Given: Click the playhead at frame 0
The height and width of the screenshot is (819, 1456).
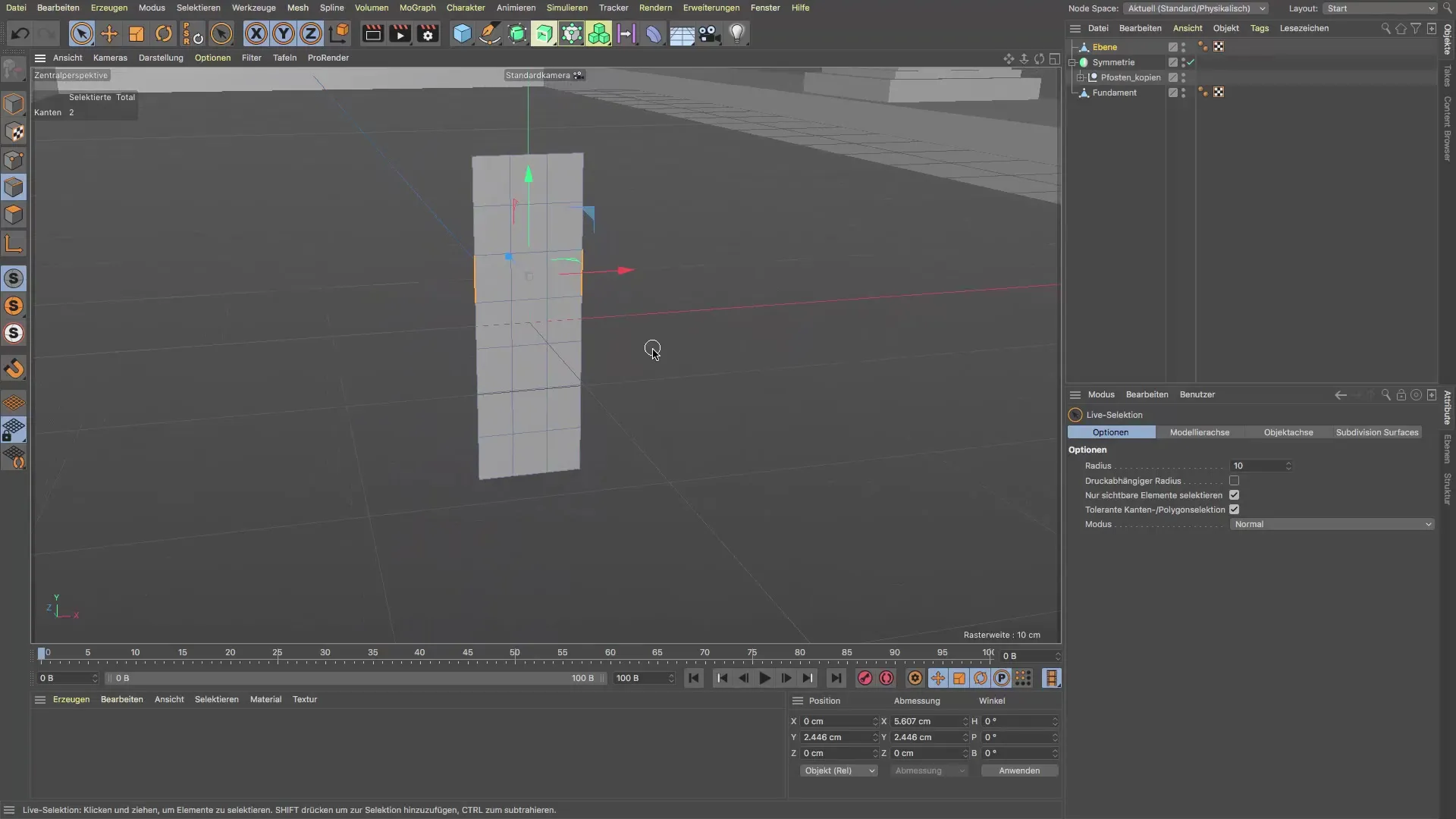Looking at the screenshot, I should (42, 653).
